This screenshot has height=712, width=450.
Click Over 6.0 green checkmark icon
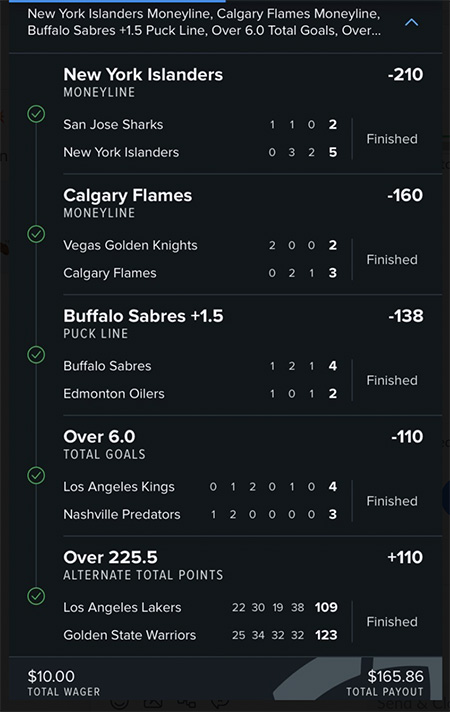pos(36,476)
